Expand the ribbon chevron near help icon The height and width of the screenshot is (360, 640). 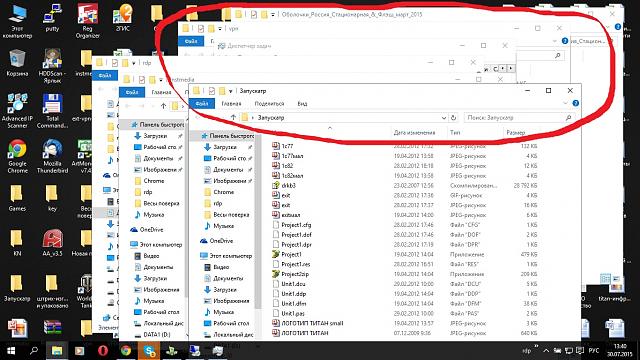click(565, 103)
